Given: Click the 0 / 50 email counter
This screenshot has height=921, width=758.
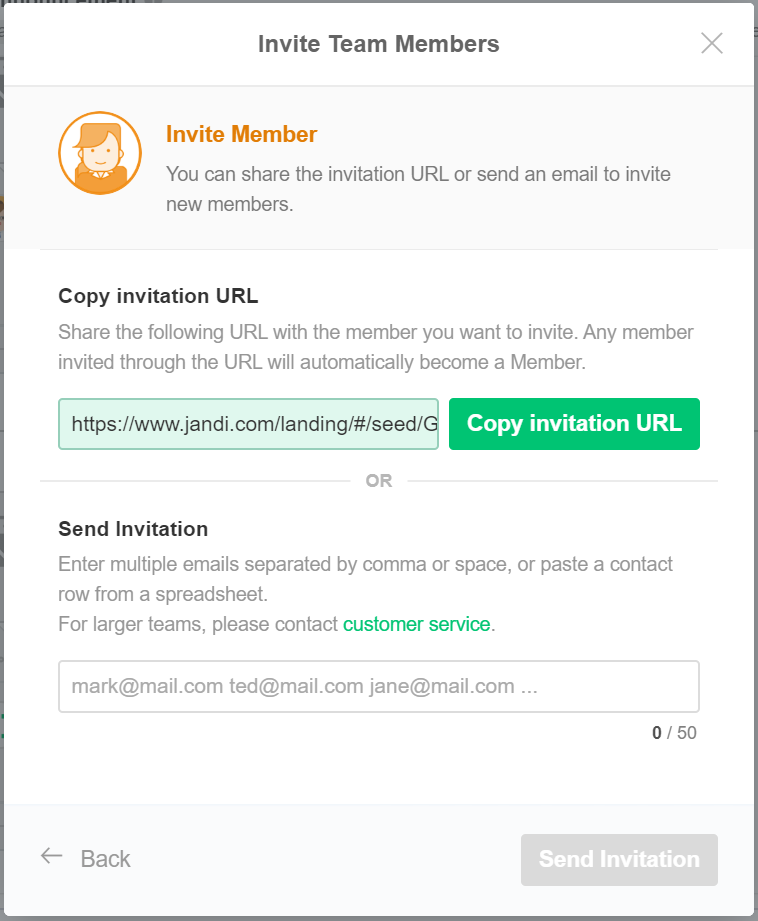Looking at the screenshot, I should [x=674, y=733].
